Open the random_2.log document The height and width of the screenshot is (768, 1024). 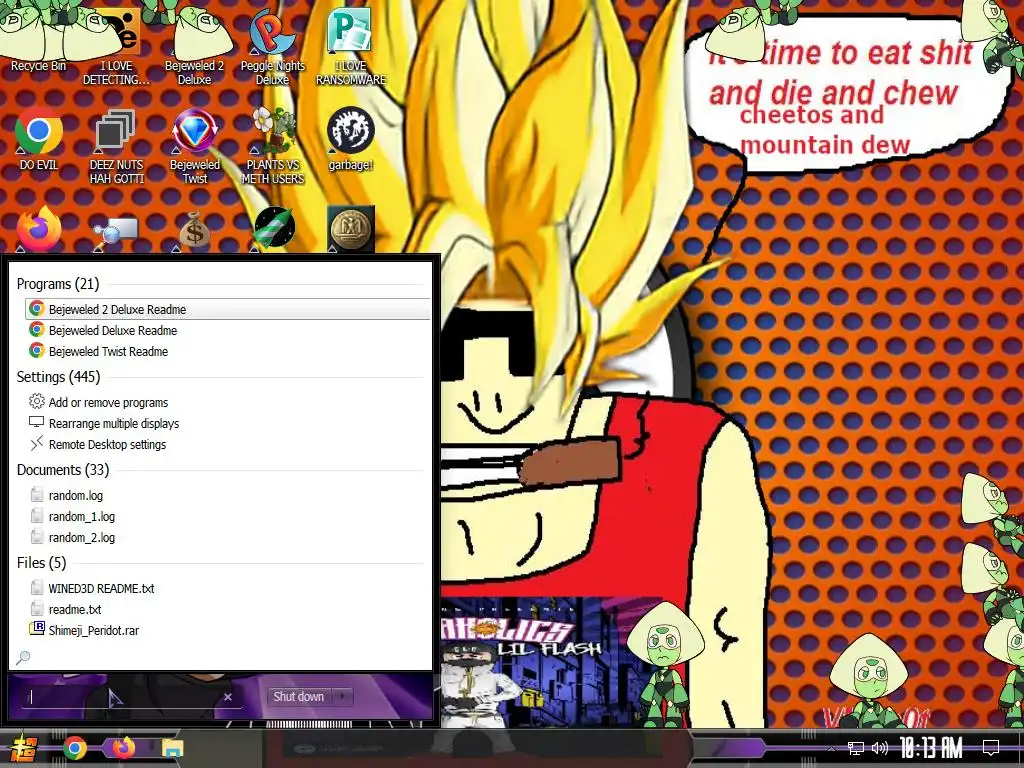click(228, 537)
